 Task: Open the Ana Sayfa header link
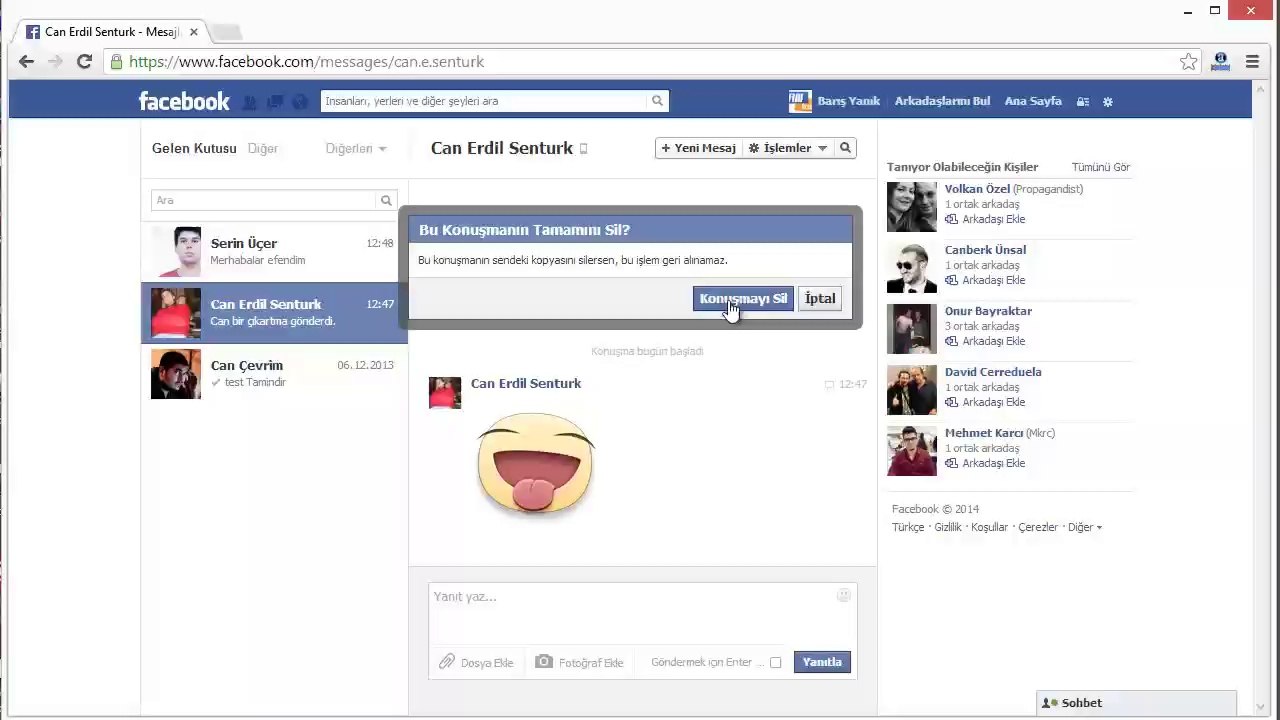(1033, 101)
